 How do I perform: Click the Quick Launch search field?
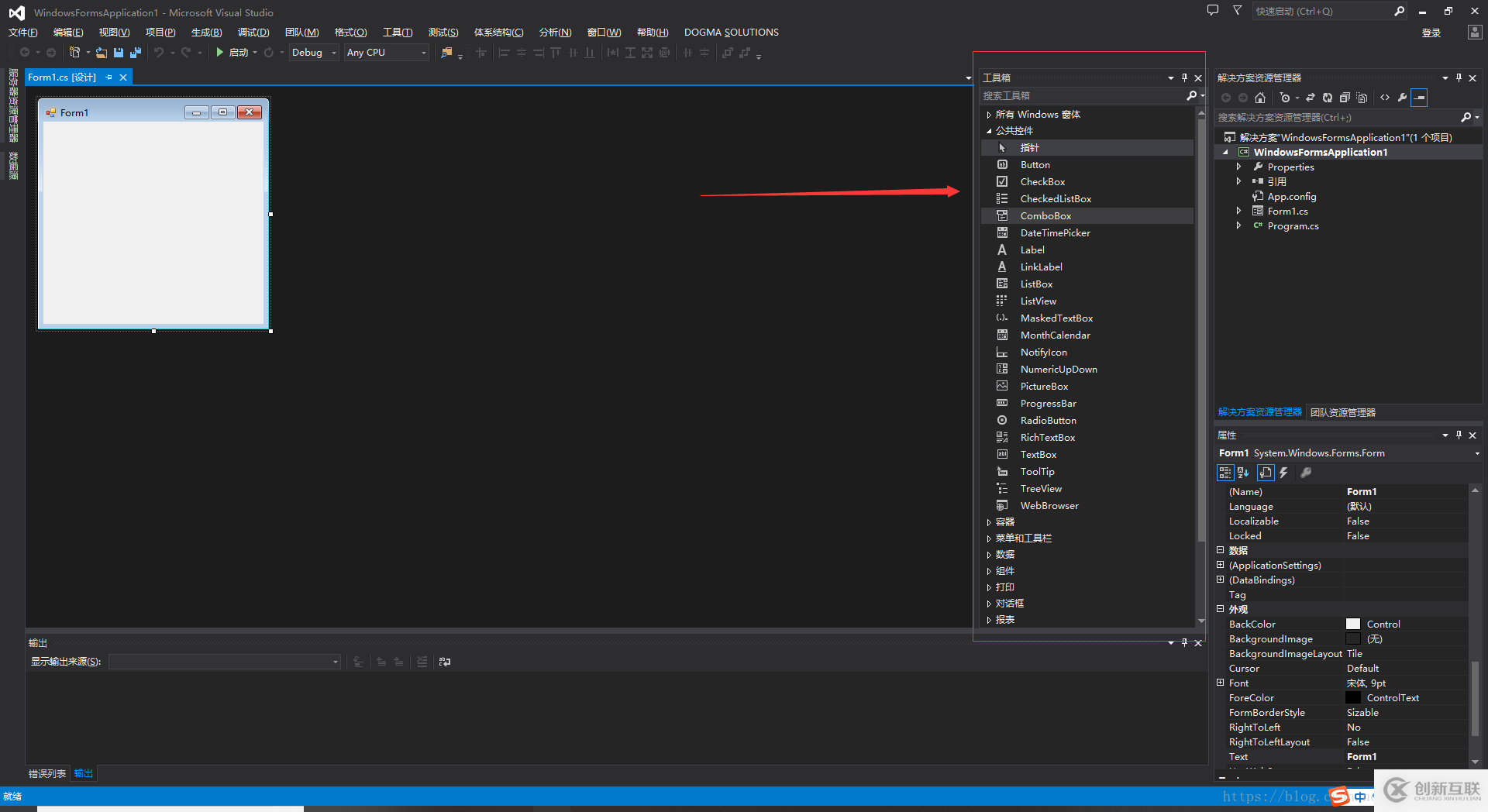coord(1322,11)
